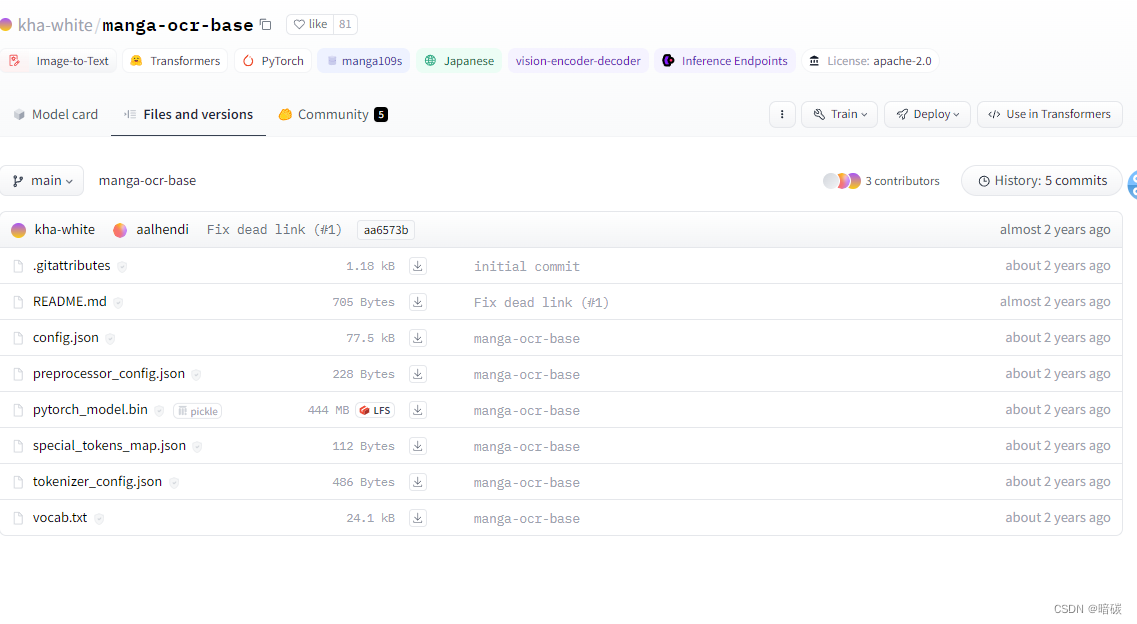Download the README.md file
The image size is (1137, 624).
(x=418, y=301)
